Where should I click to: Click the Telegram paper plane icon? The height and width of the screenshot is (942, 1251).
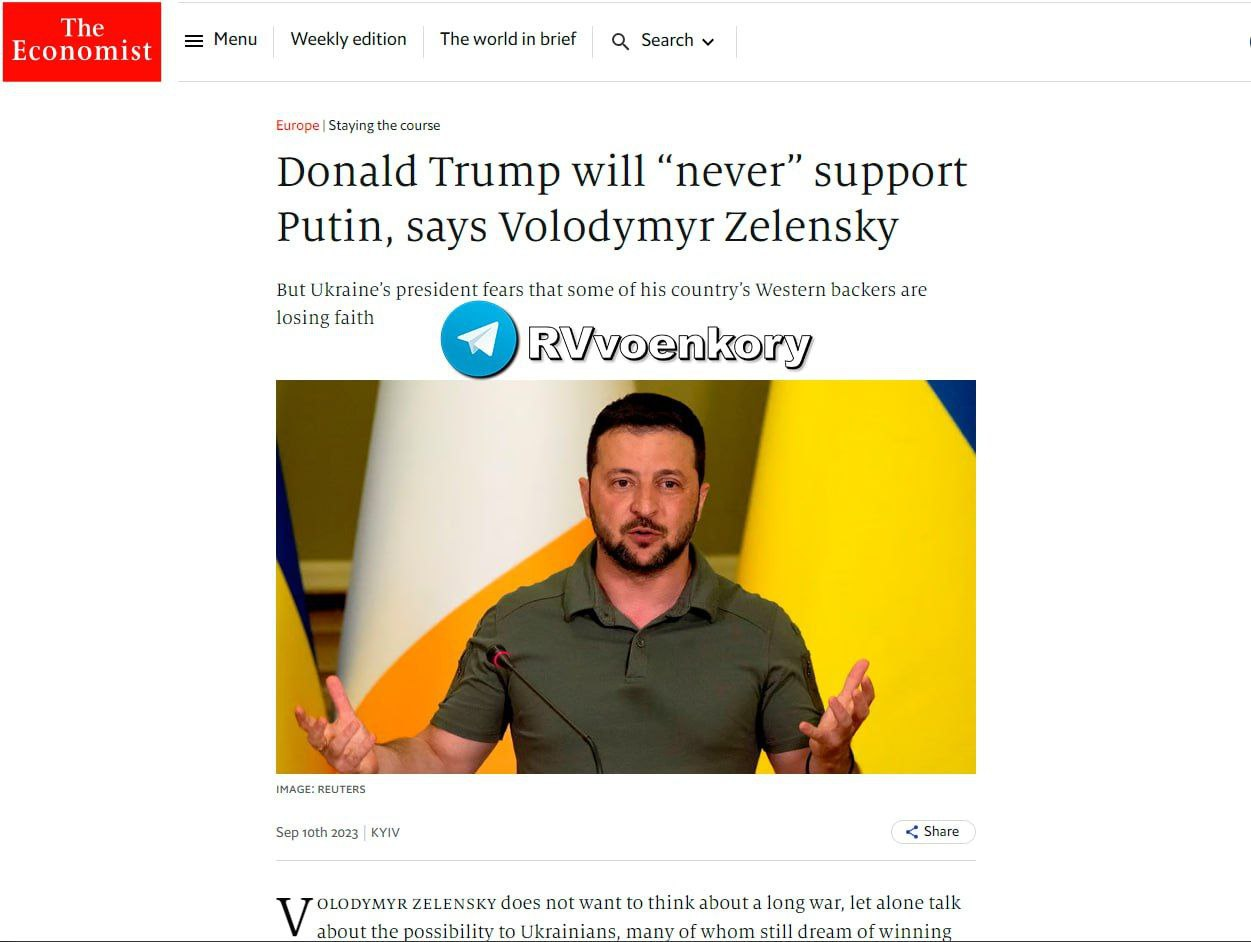pyautogui.click(x=479, y=340)
